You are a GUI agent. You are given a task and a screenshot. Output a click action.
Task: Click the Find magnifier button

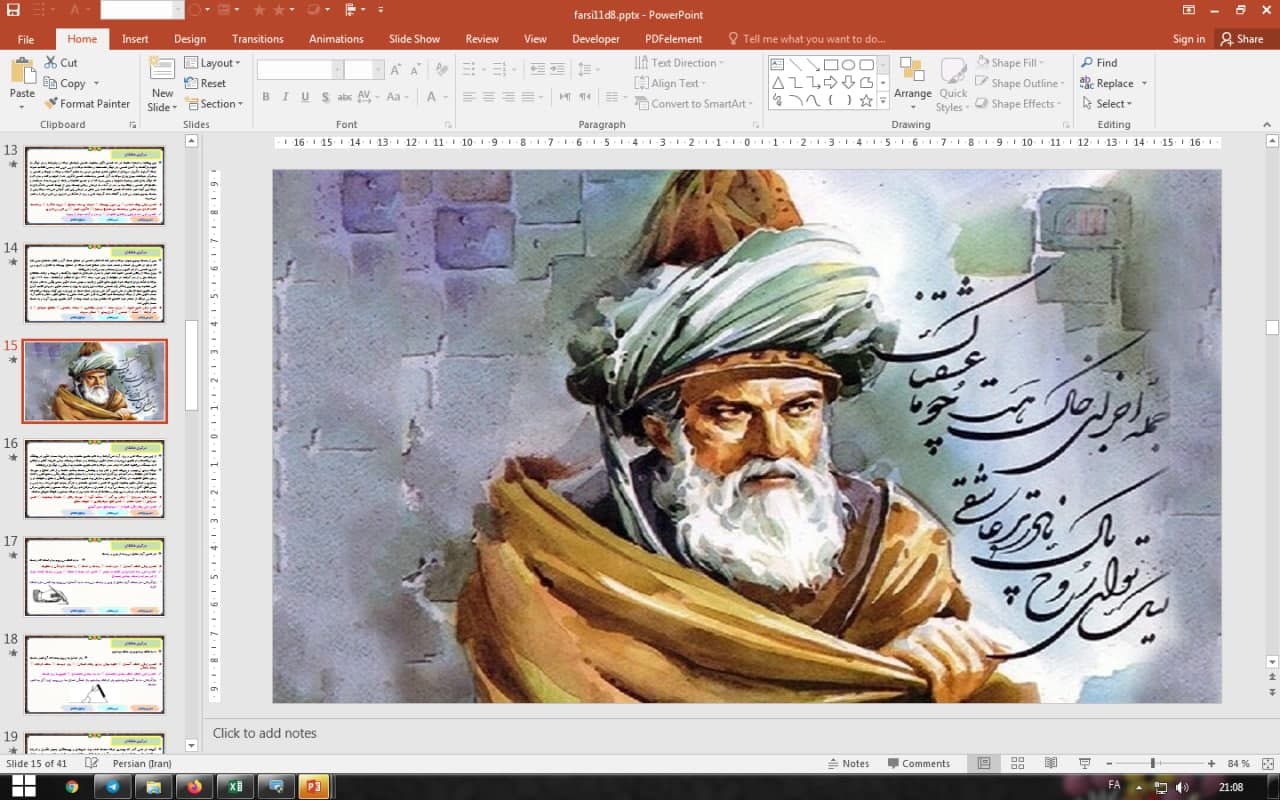tap(1099, 63)
